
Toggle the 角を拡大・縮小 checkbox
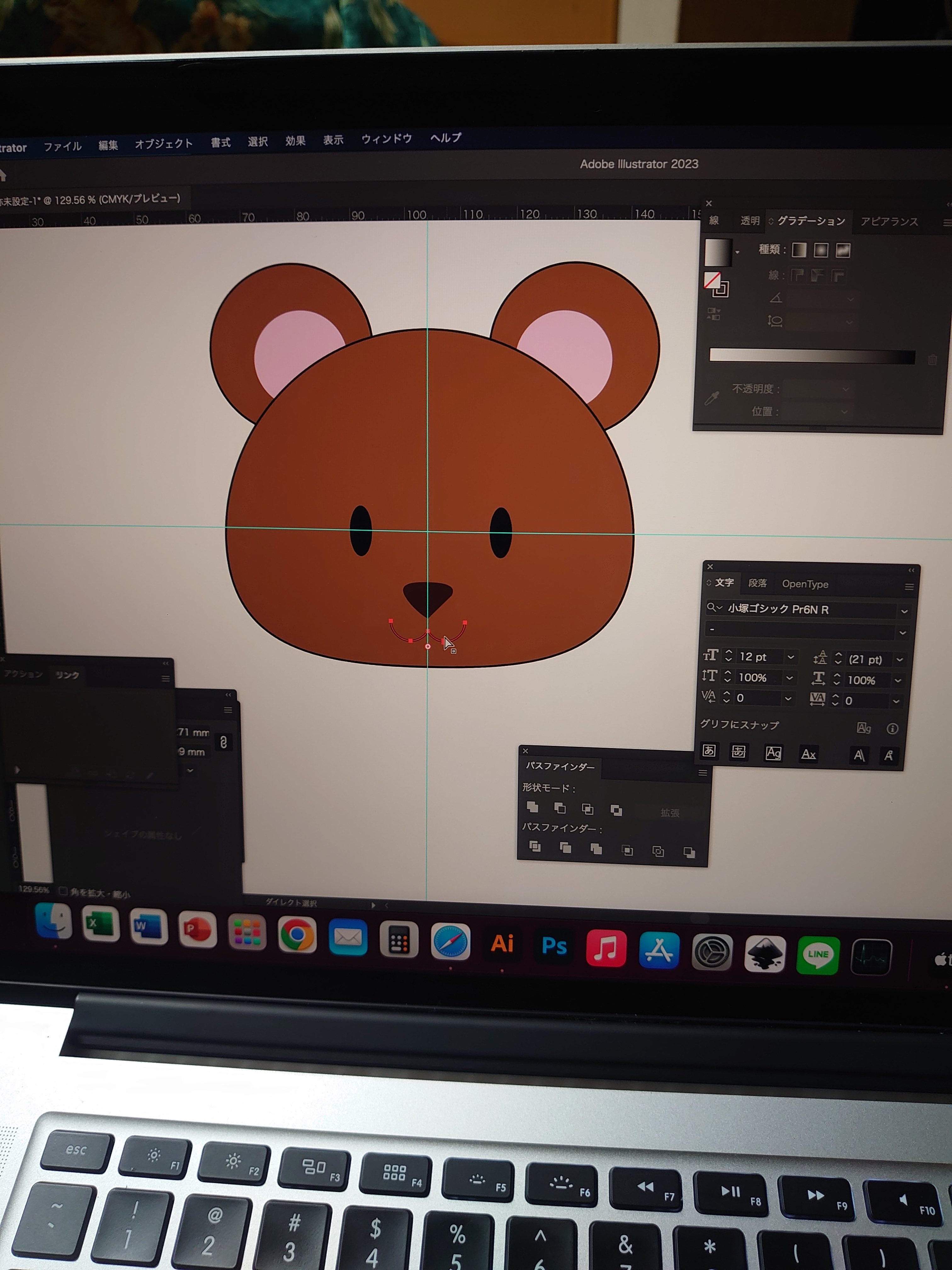point(64,891)
